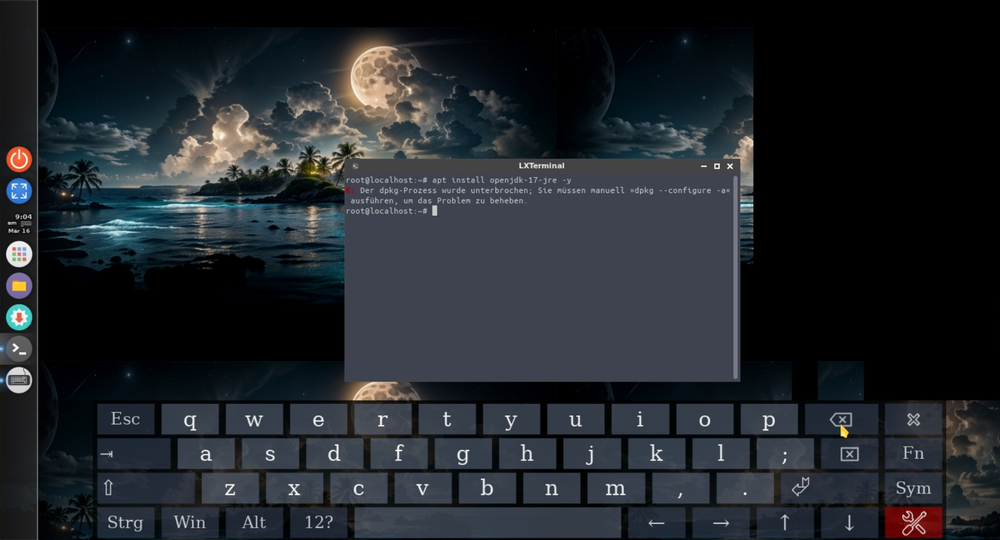Click the red power icon in the dock
This screenshot has width=1000, height=540.
(19, 158)
